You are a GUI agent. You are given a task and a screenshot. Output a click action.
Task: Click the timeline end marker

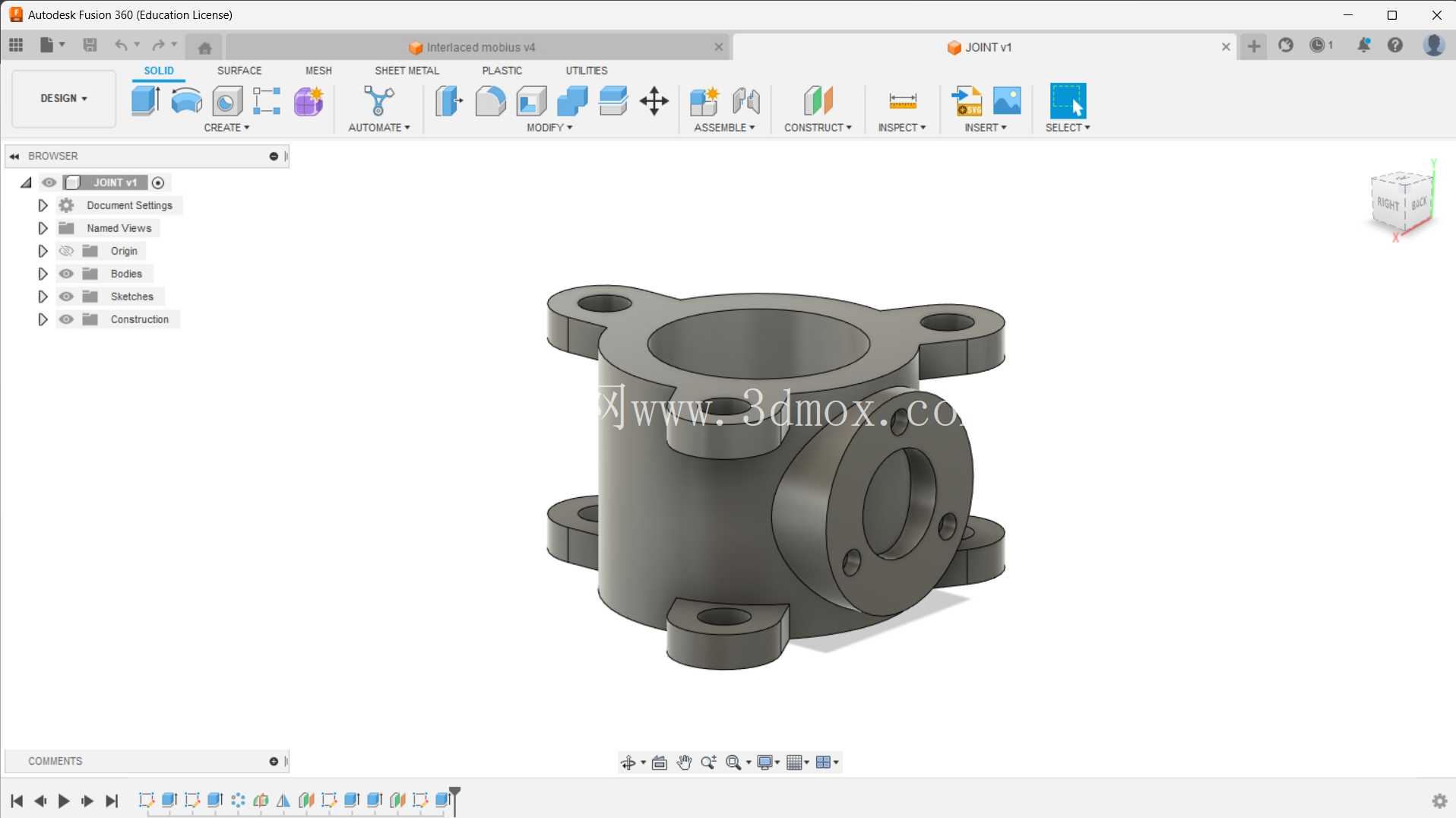click(x=454, y=800)
